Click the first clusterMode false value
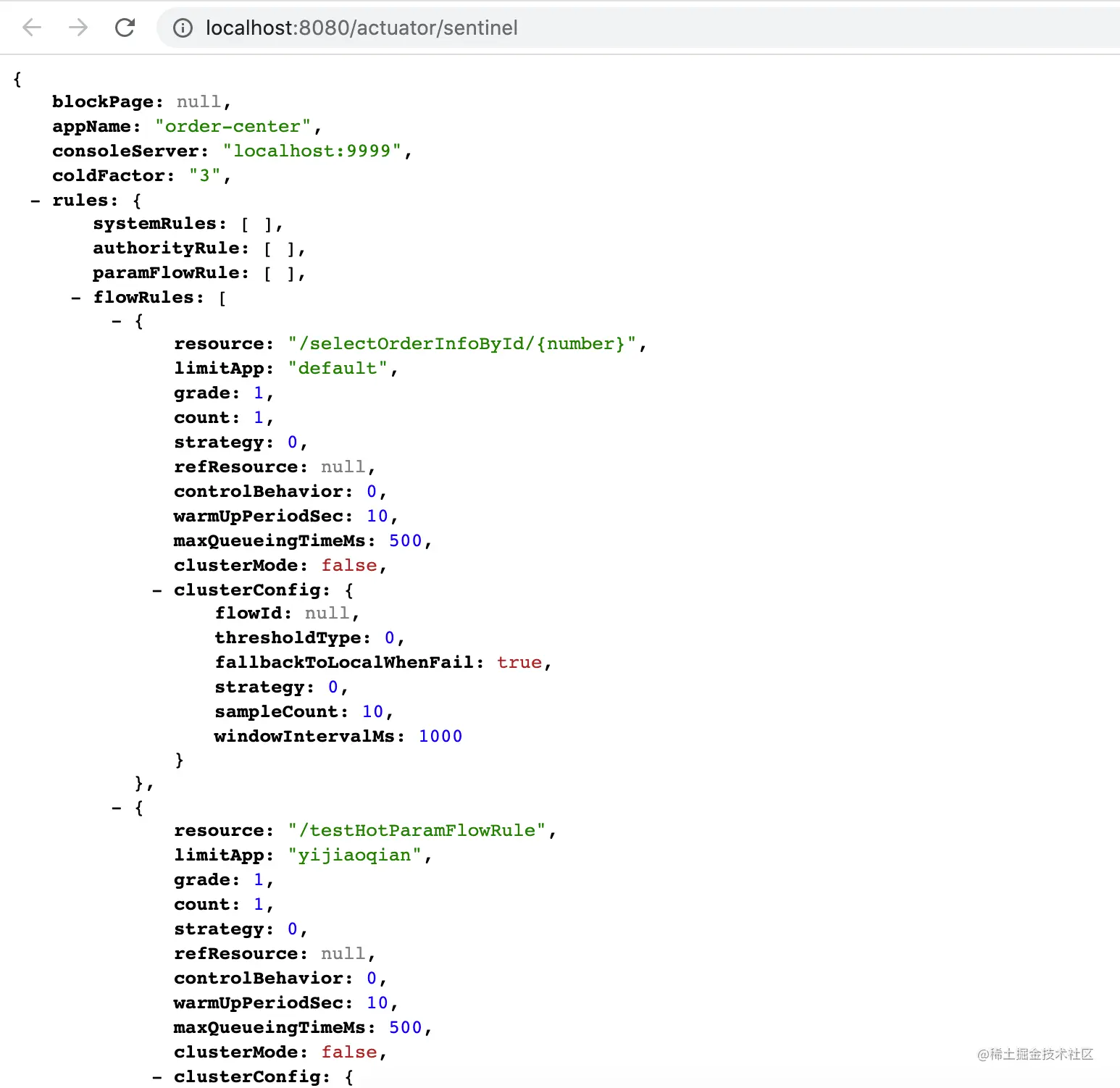 pyautogui.click(x=349, y=566)
